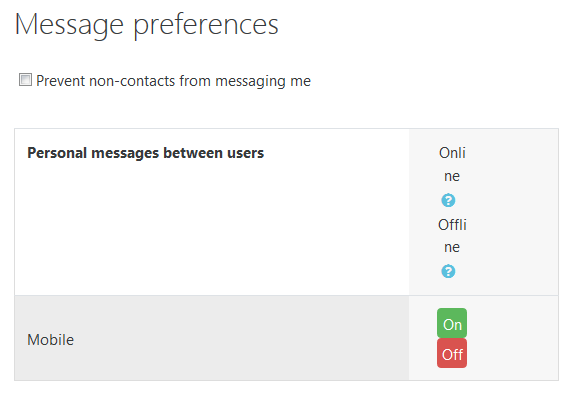This screenshot has width=573, height=397.
Task: Toggle the green On button for Mobile
Action: pyautogui.click(x=452, y=323)
